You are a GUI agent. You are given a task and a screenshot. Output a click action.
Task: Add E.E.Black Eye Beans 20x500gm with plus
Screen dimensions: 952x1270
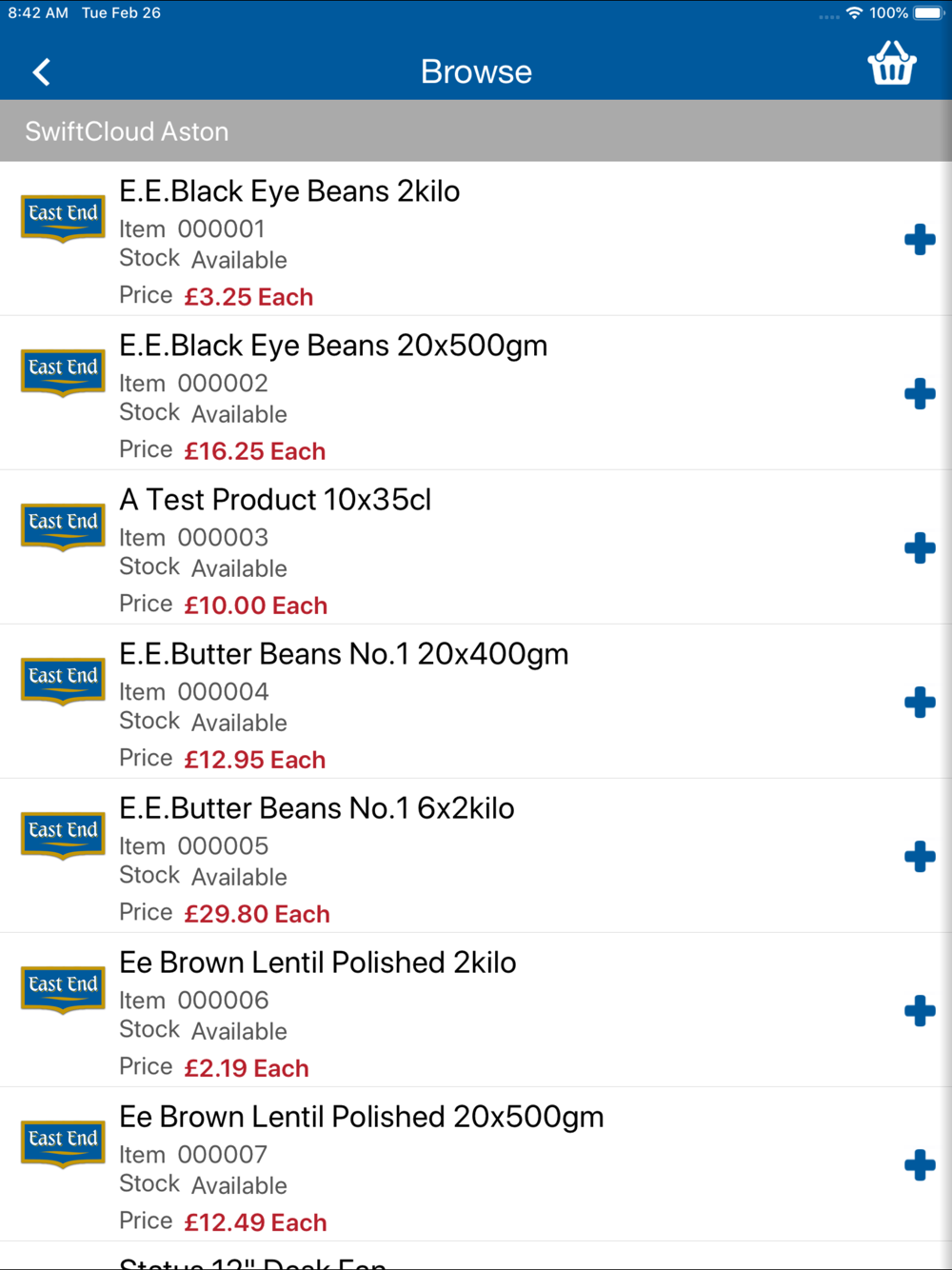(920, 394)
